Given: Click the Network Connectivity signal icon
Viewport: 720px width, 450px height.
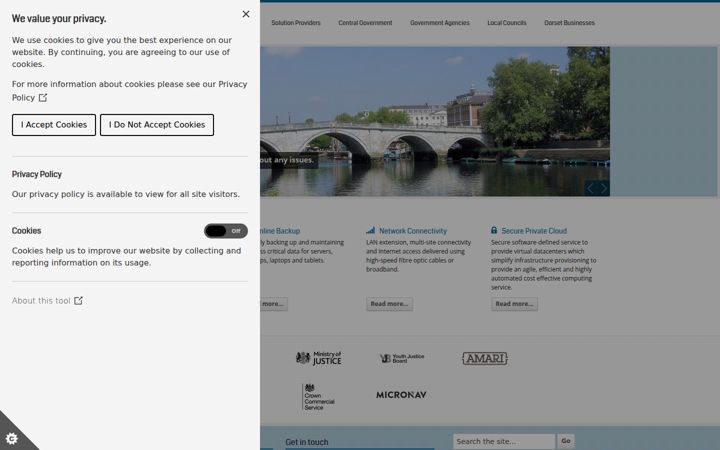Looking at the screenshot, I should [x=371, y=230].
